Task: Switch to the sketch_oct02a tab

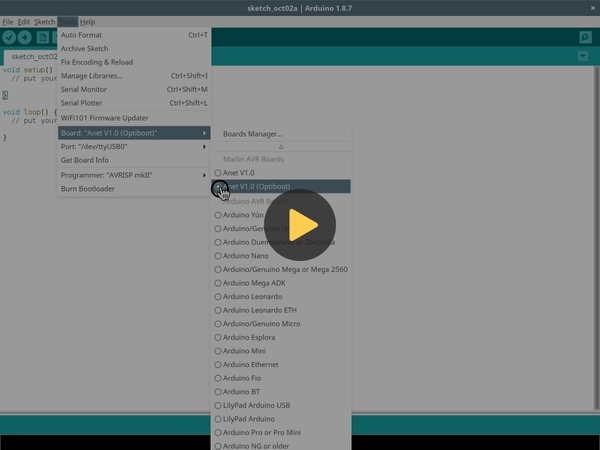Action: 31,57
